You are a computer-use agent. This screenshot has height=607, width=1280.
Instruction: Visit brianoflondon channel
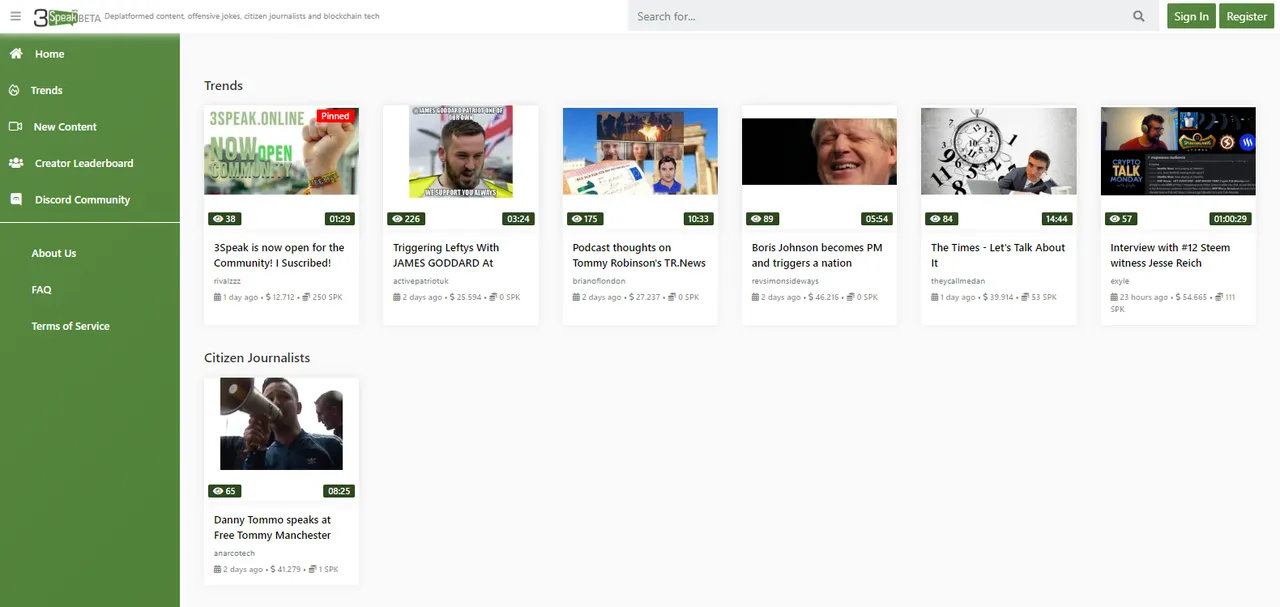(599, 281)
